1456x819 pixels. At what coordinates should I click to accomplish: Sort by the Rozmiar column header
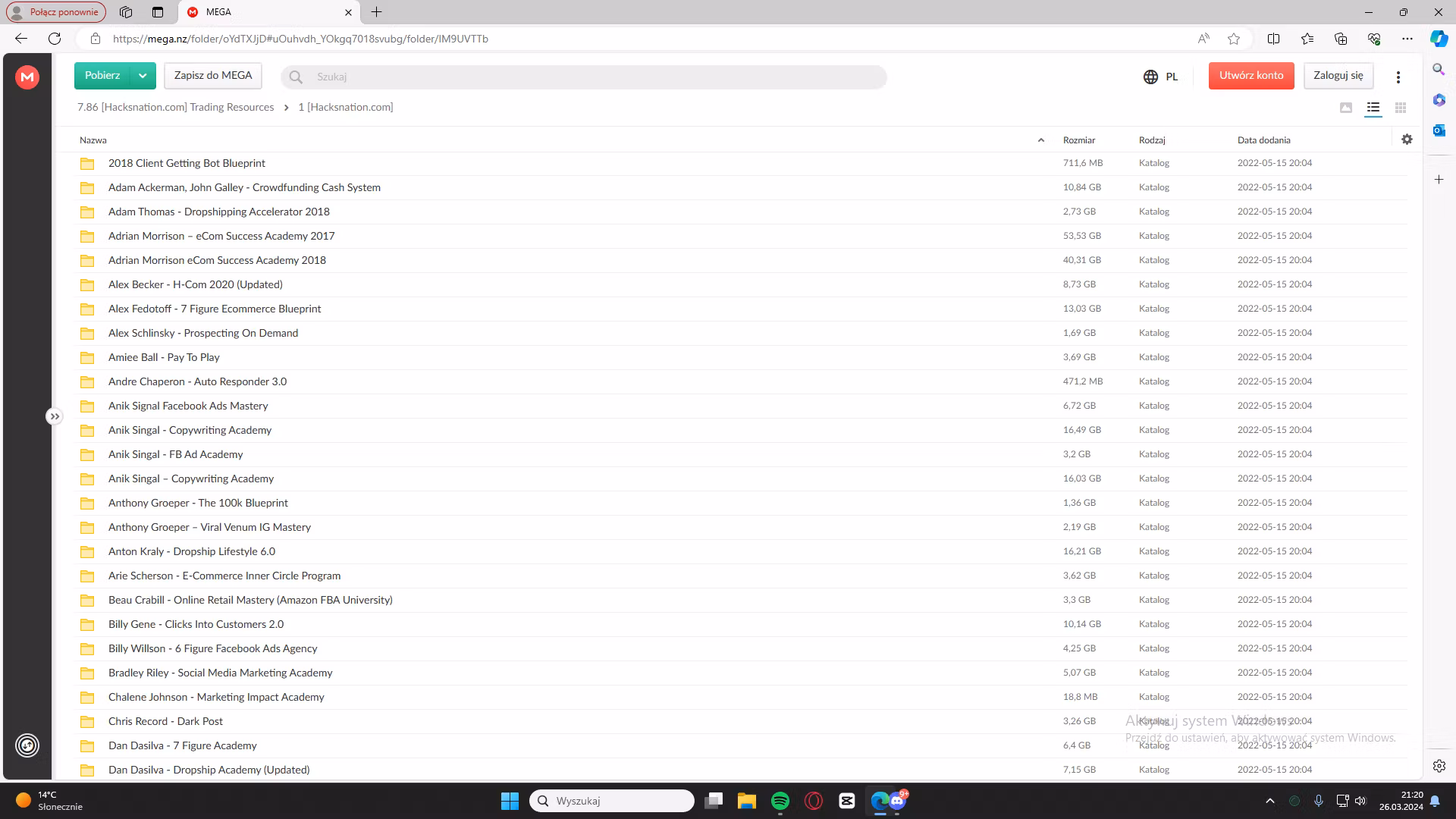click(x=1079, y=140)
